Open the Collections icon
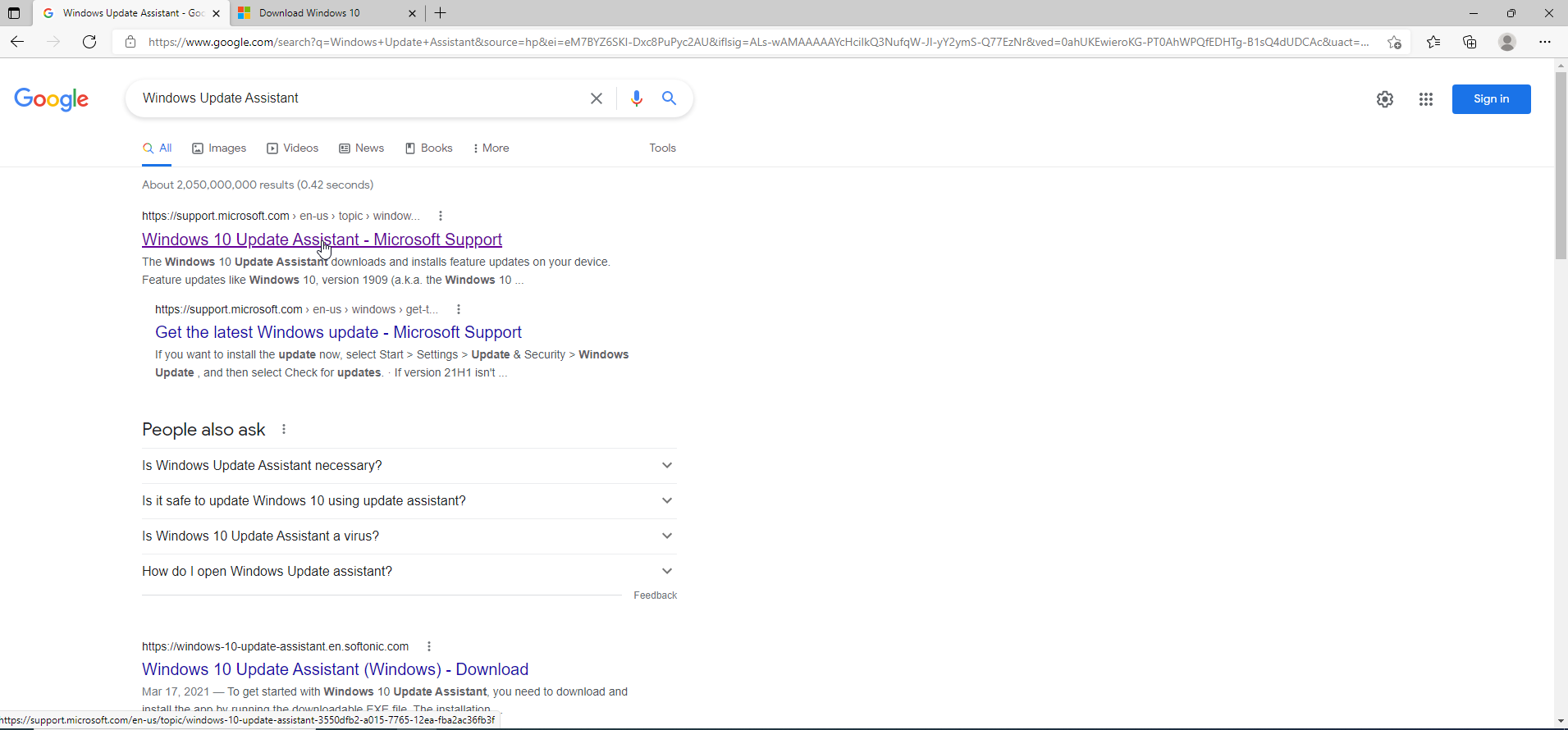Screen dimensions: 1568x730 [x=1470, y=42]
